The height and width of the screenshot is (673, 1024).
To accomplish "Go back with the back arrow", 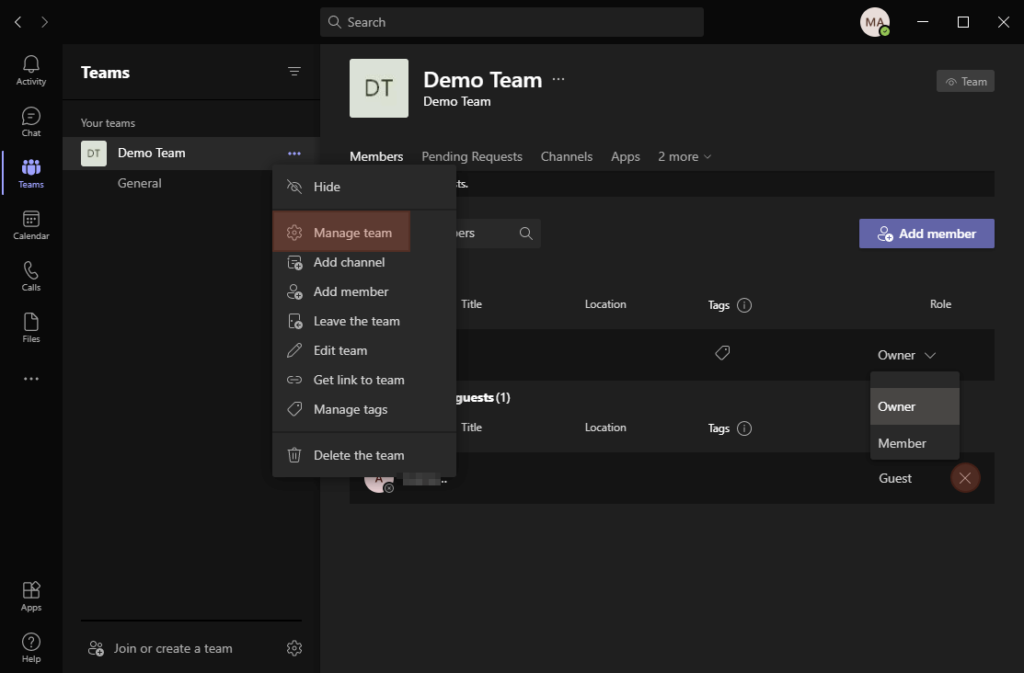I will (x=18, y=22).
